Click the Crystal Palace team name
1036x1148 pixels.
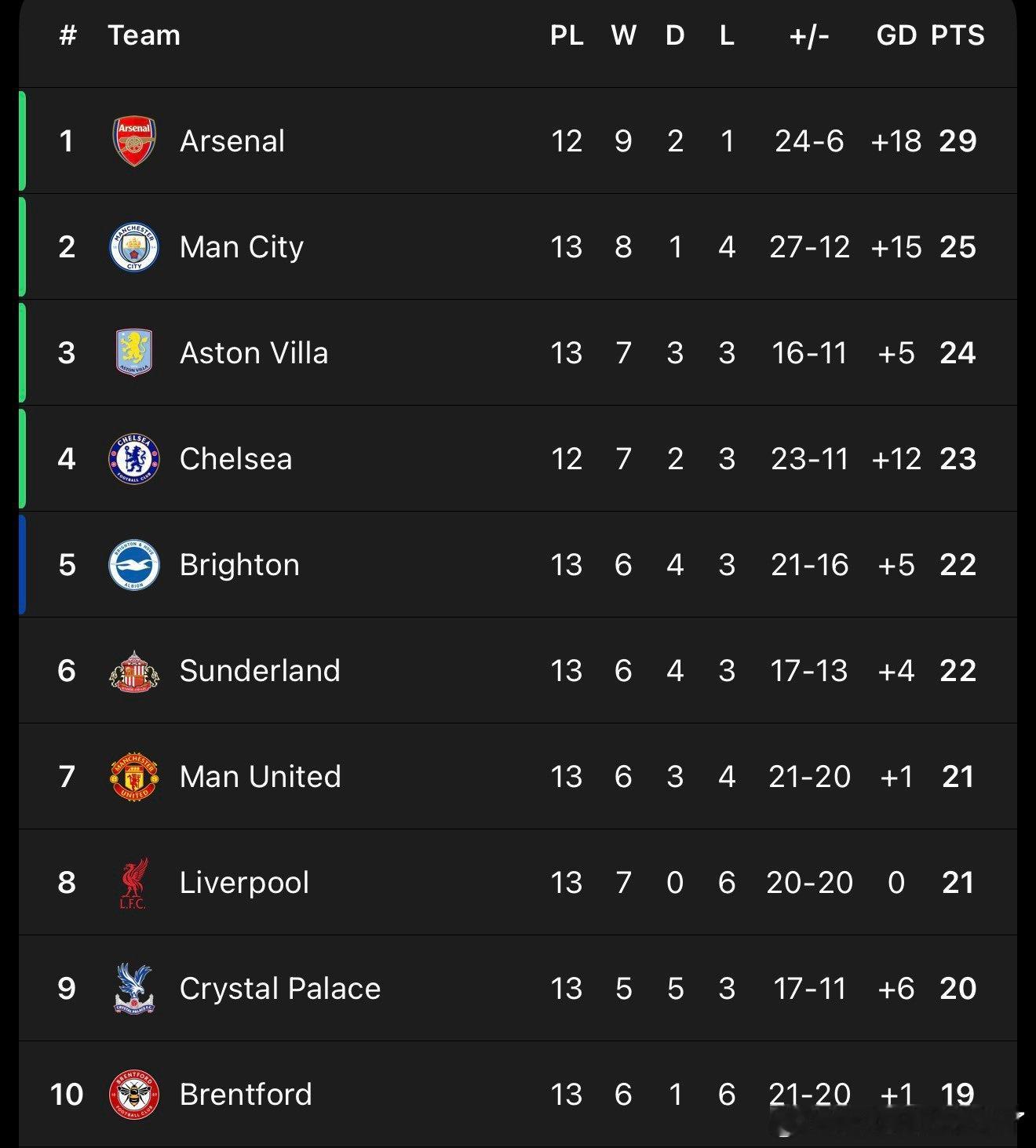[x=280, y=989]
